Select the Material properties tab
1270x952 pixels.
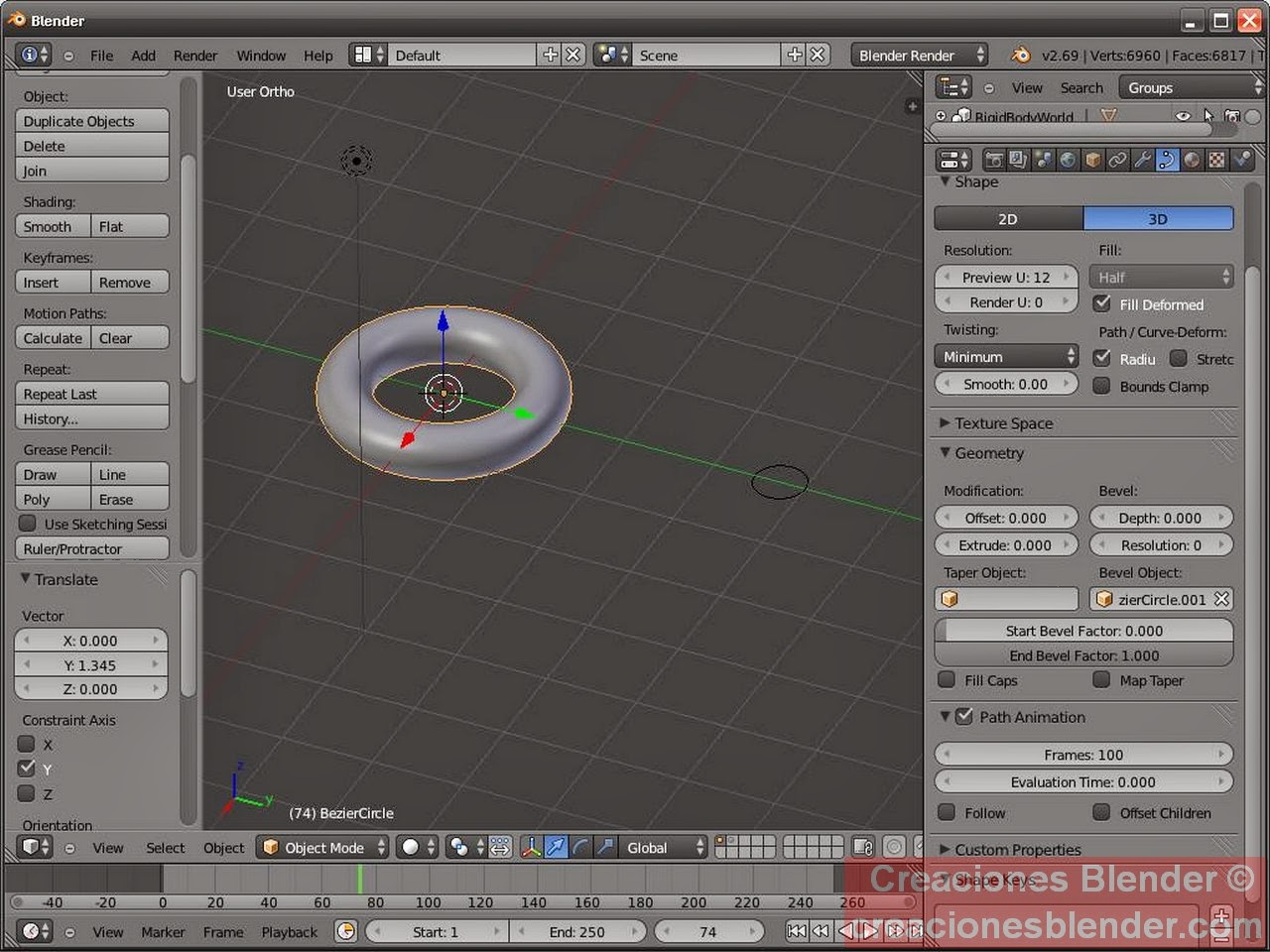click(1193, 159)
